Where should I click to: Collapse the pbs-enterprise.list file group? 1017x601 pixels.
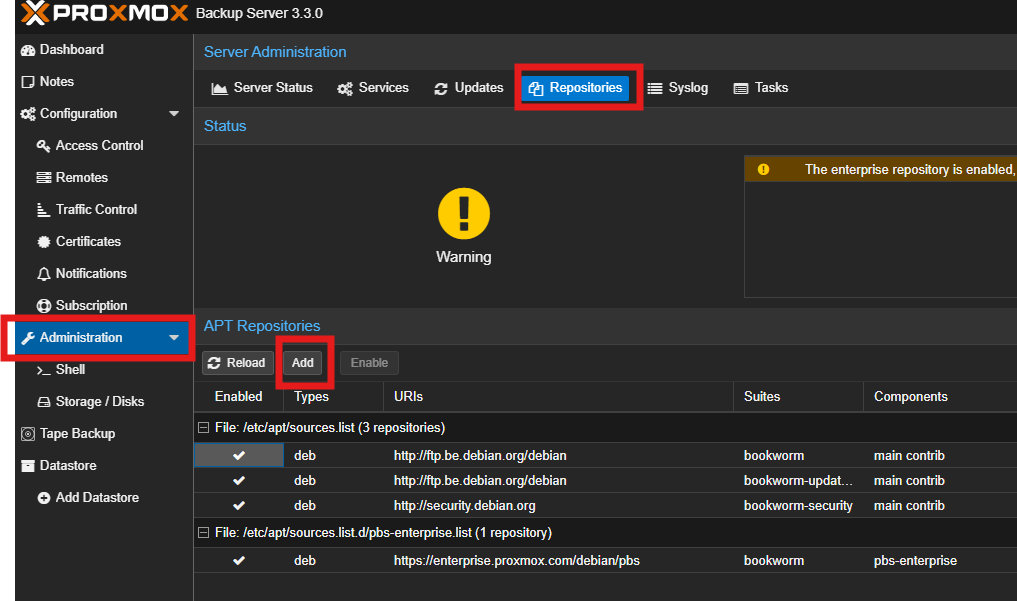coord(203,532)
